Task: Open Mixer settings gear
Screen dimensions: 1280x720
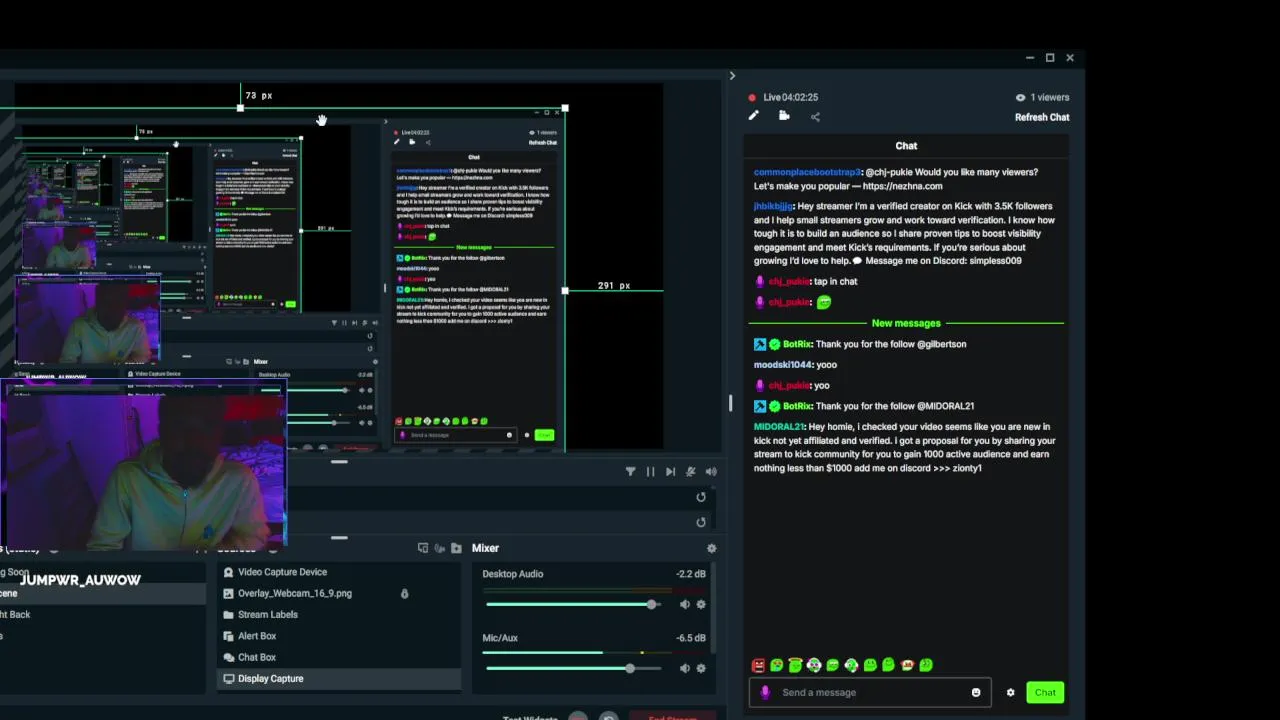Action: [x=712, y=548]
